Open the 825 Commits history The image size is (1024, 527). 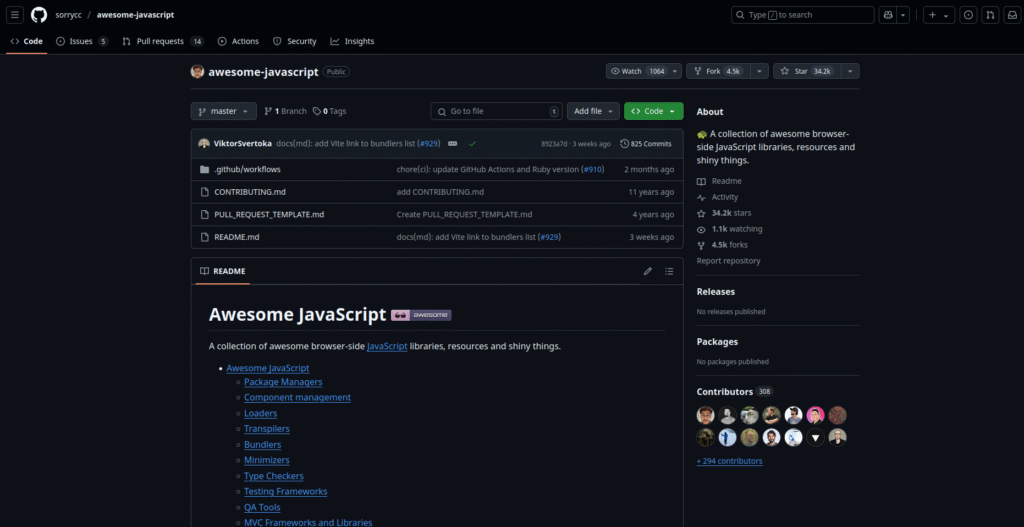646,144
